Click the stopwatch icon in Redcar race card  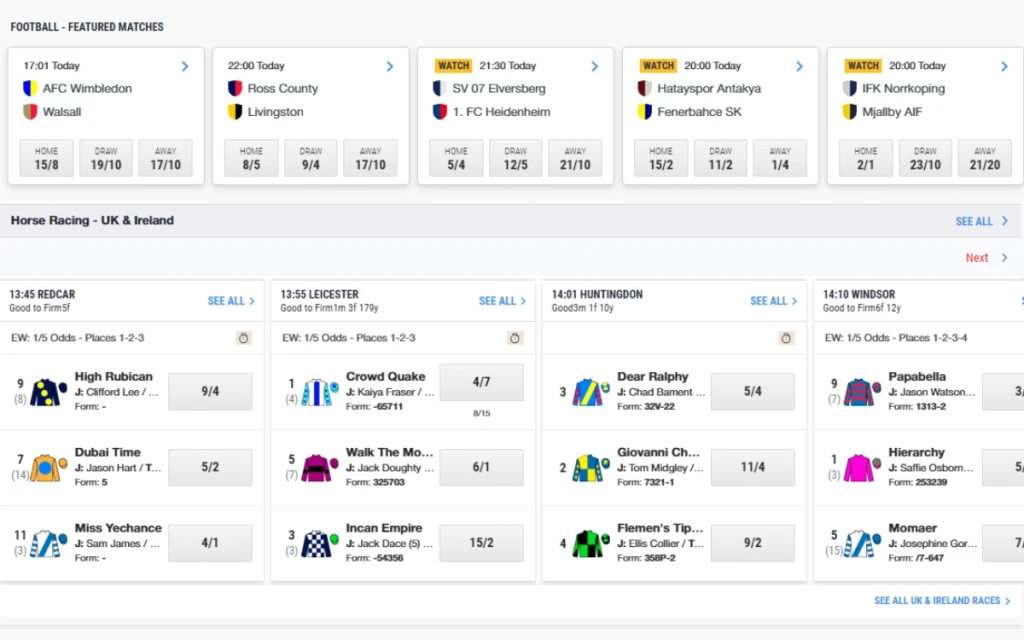pos(244,338)
